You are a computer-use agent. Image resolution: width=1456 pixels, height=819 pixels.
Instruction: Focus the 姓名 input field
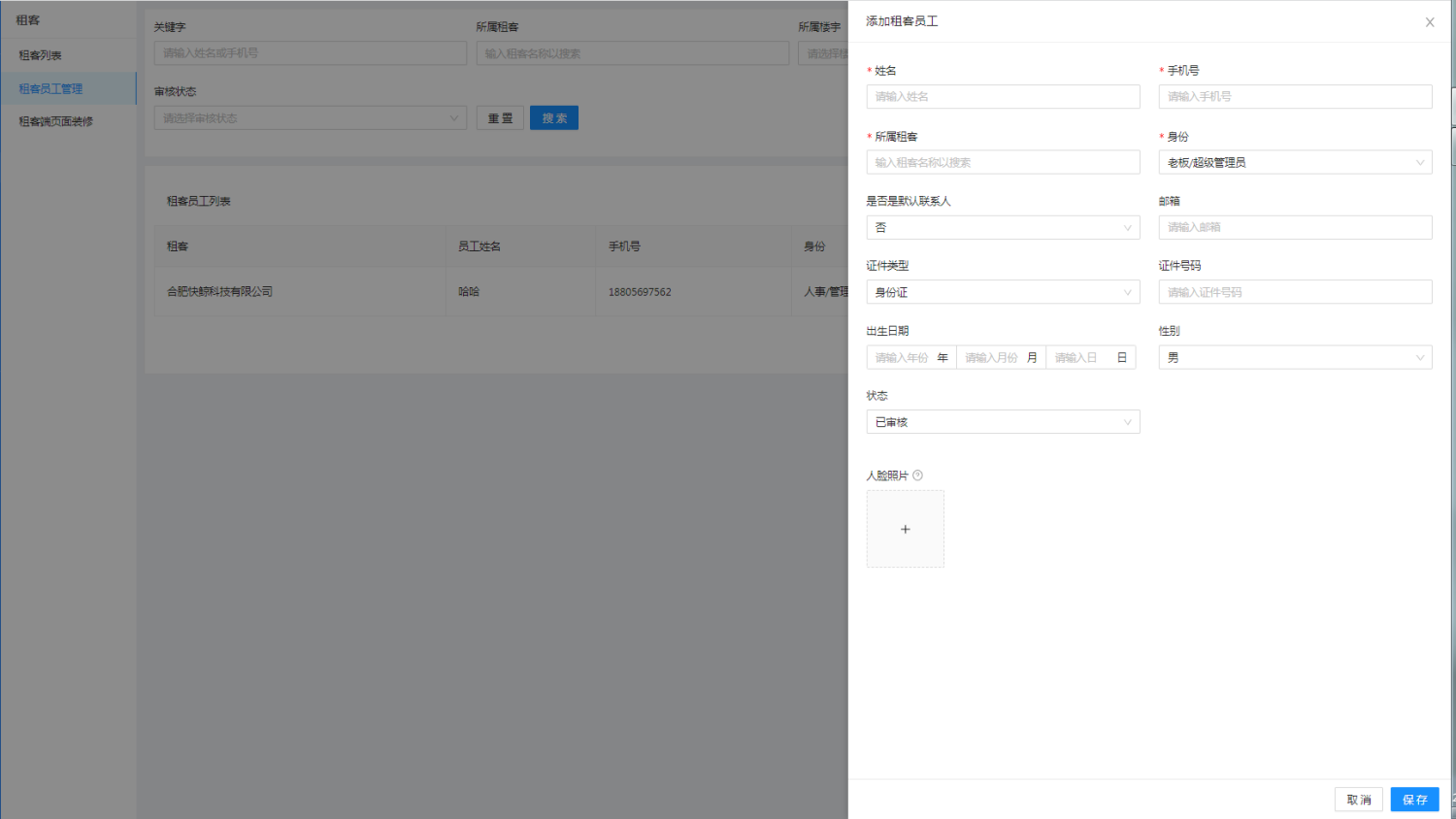(1003, 97)
